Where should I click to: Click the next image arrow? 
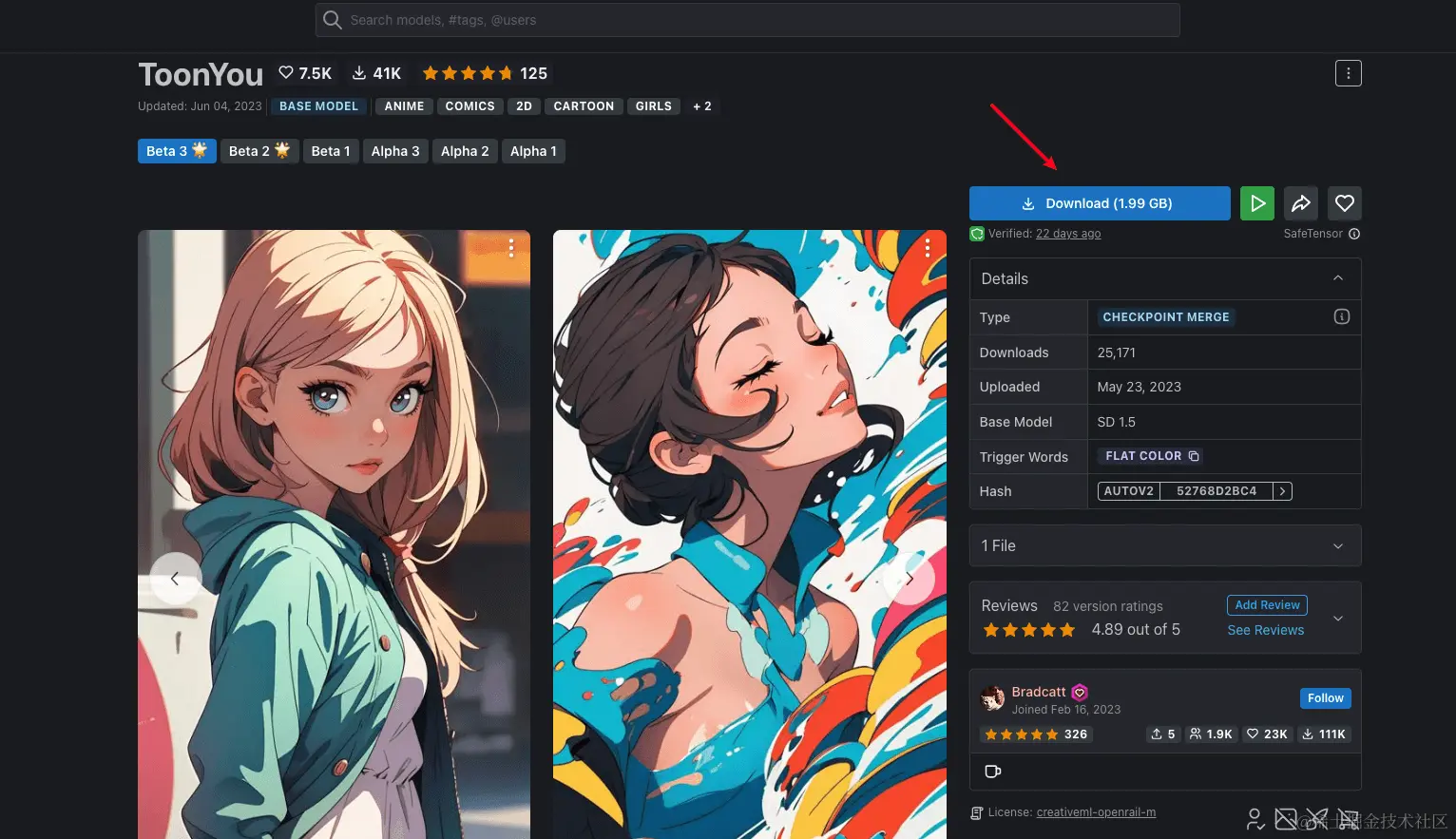[910, 578]
